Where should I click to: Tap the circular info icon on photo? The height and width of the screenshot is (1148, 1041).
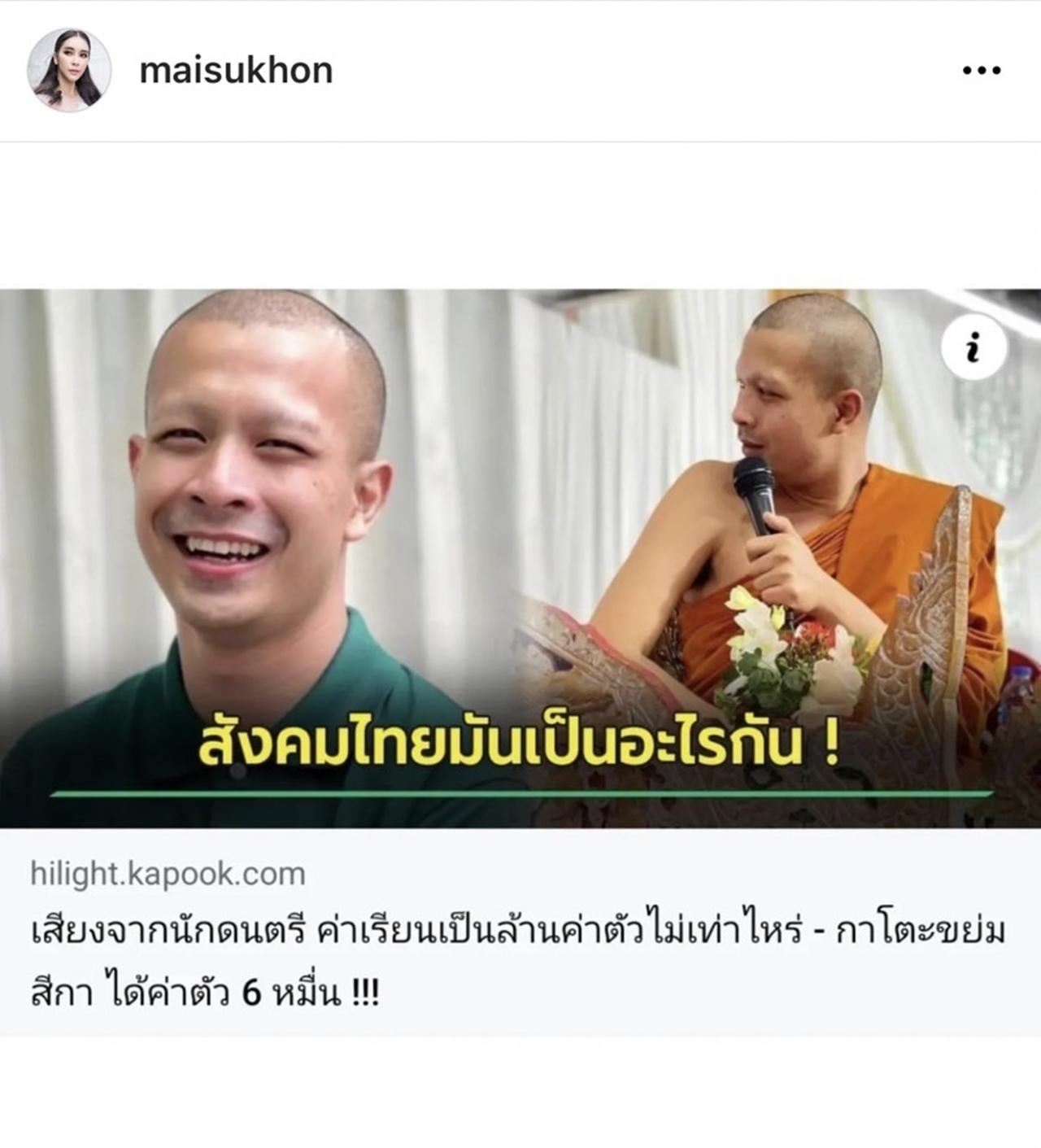click(x=973, y=347)
